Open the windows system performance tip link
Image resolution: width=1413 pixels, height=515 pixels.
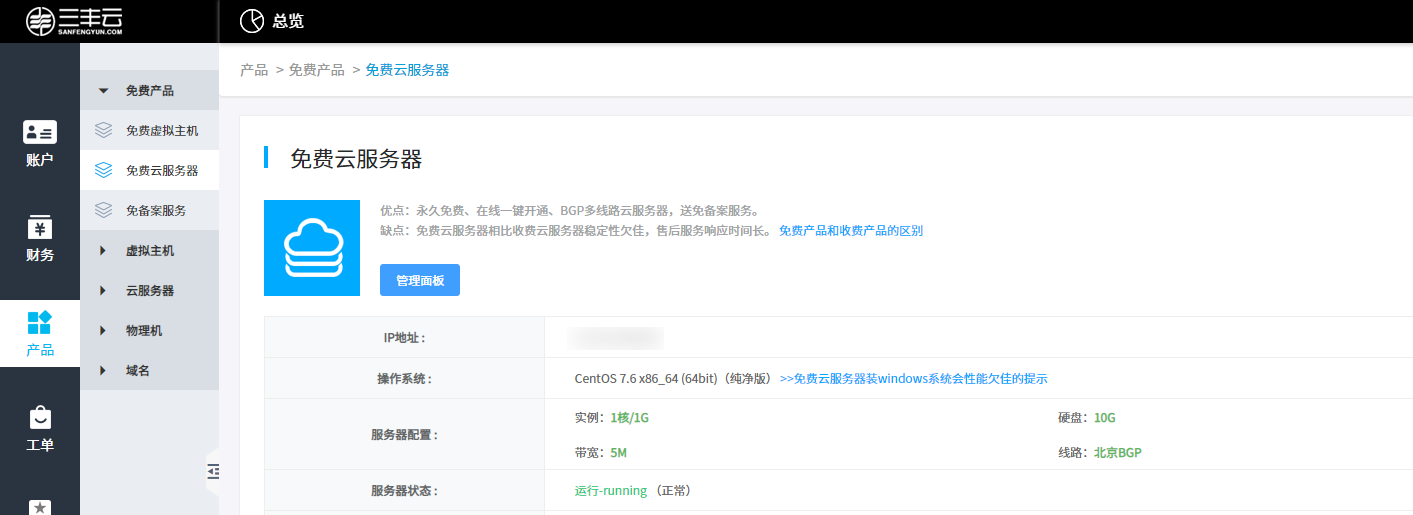[914, 378]
